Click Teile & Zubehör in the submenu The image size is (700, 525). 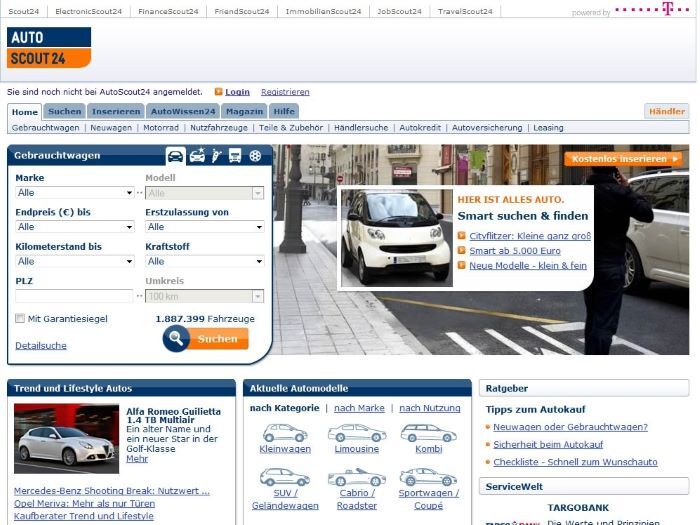point(291,128)
